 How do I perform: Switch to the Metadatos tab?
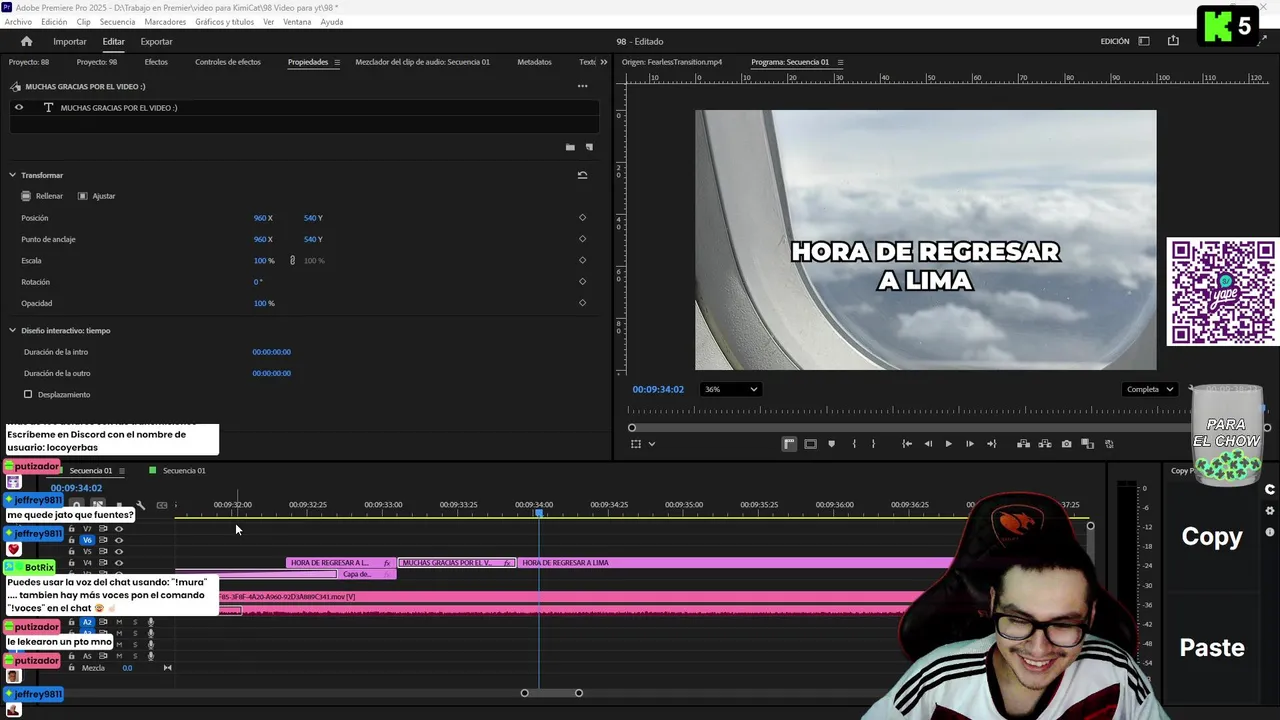[534, 62]
